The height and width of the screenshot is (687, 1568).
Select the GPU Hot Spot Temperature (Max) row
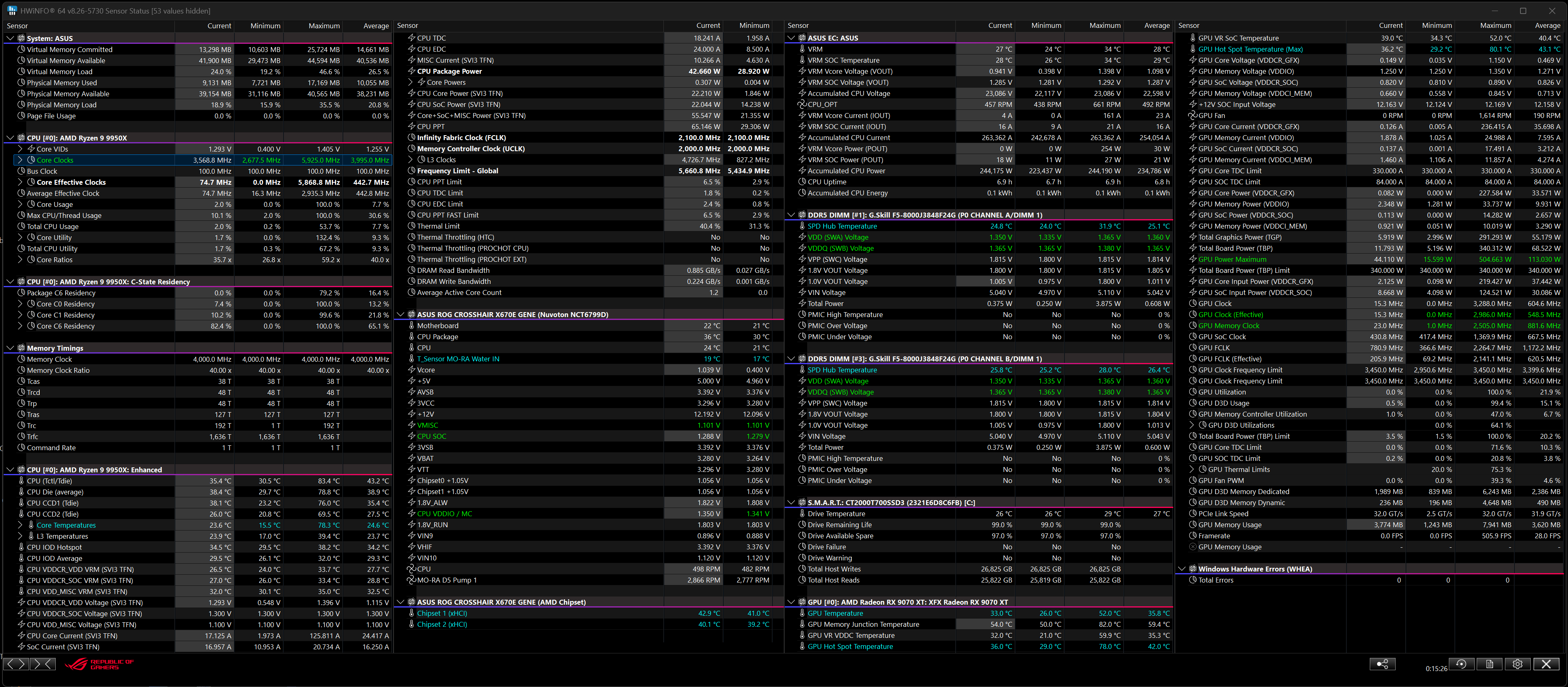tap(1370, 49)
